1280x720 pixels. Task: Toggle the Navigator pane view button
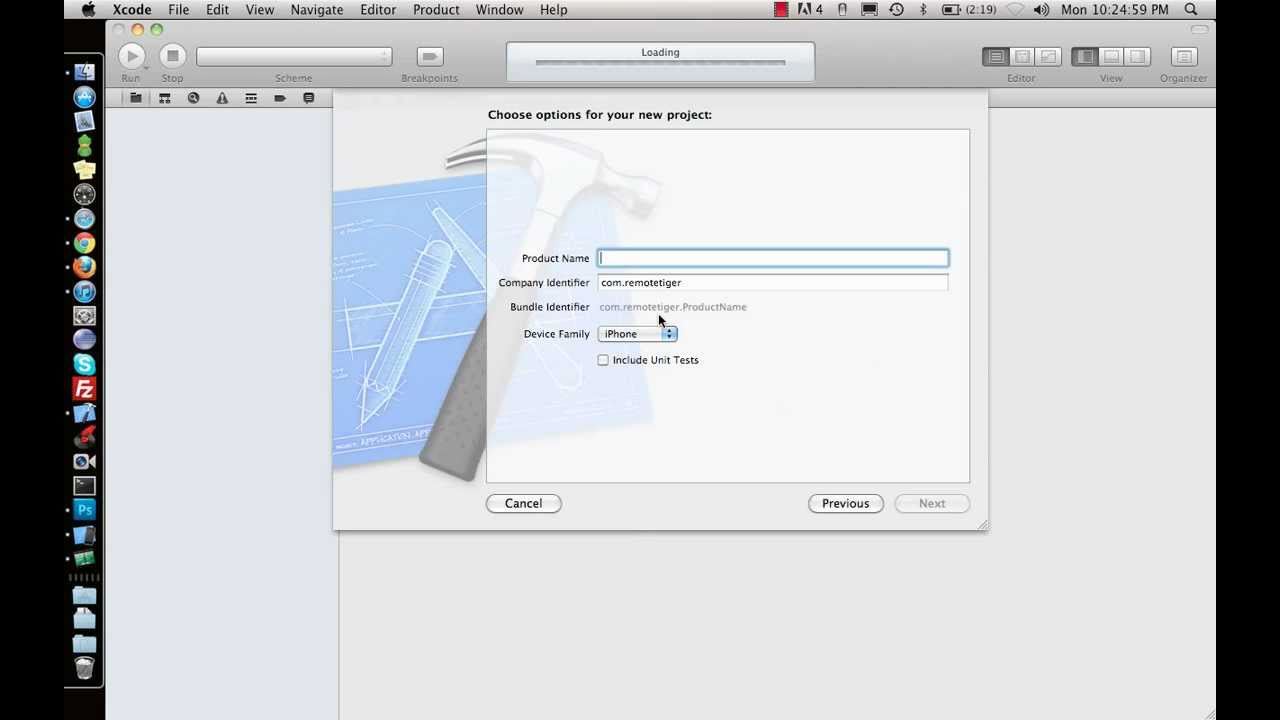pos(1085,57)
